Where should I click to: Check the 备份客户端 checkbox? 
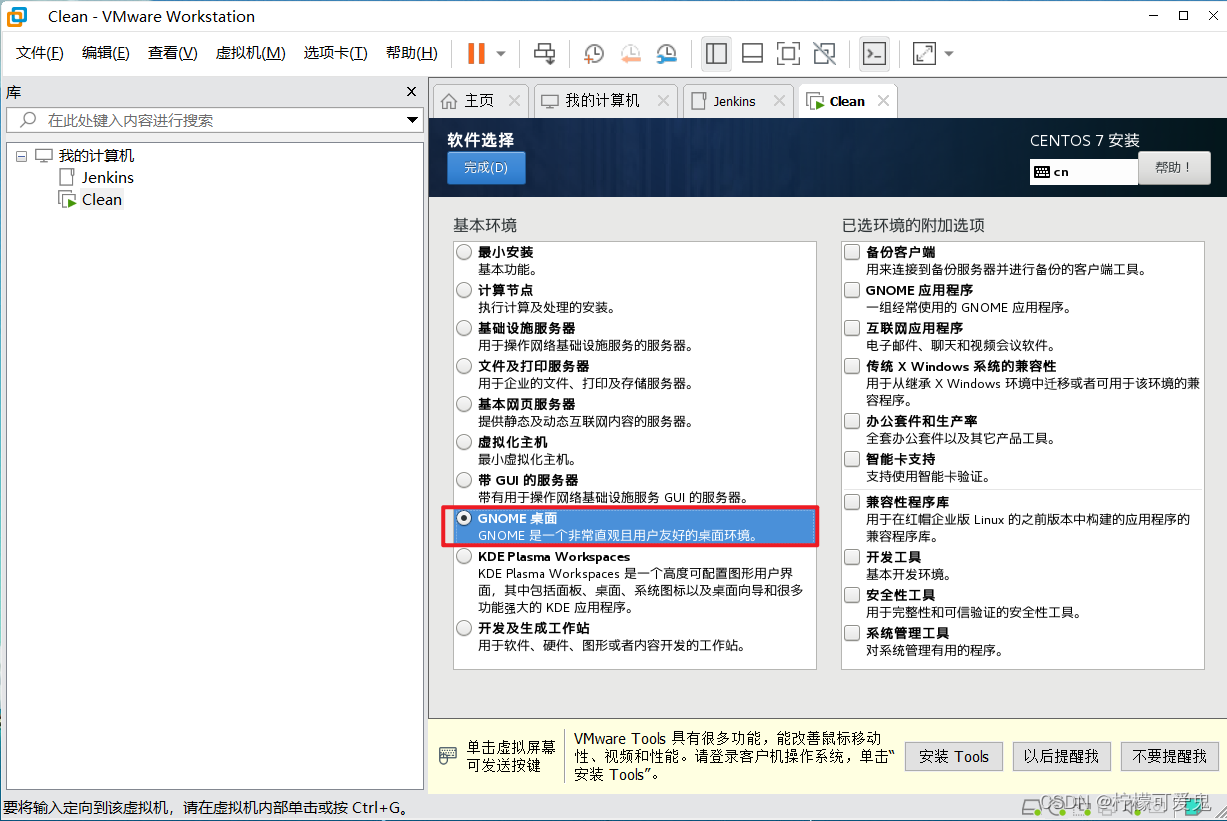coord(852,252)
